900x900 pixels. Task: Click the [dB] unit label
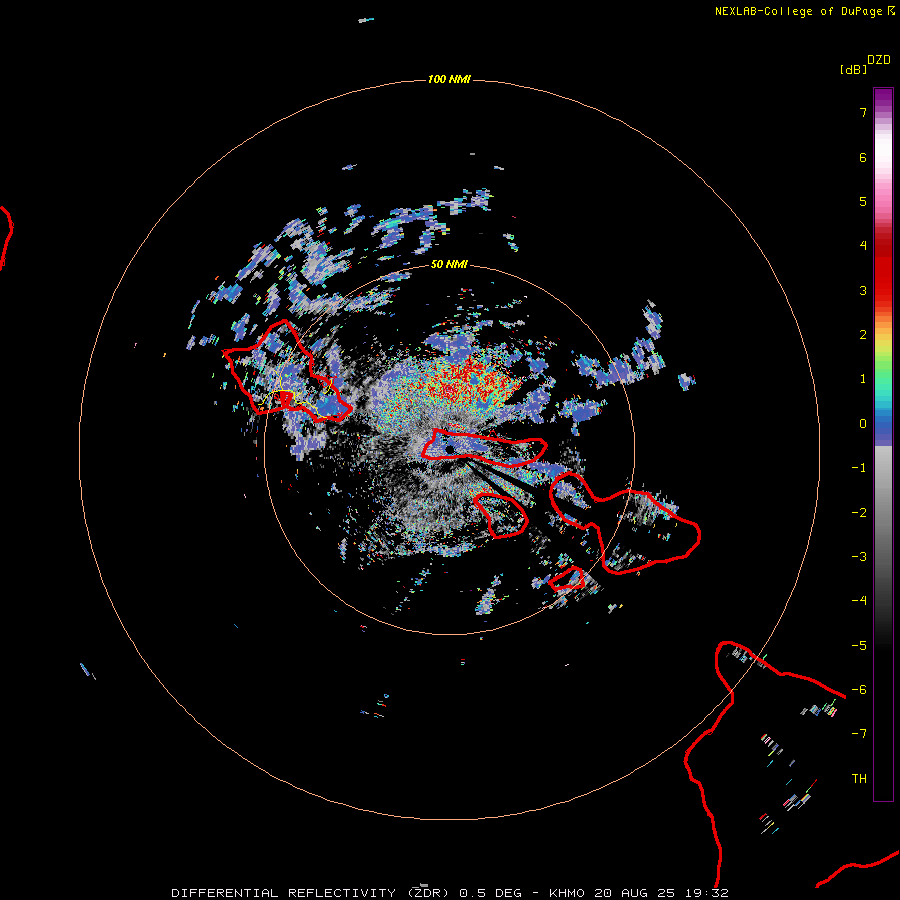(853, 70)
